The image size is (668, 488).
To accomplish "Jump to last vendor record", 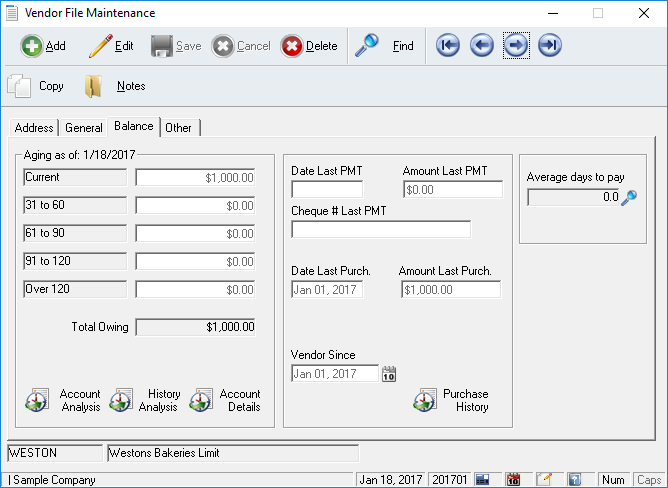I will (x=549, y=46).
